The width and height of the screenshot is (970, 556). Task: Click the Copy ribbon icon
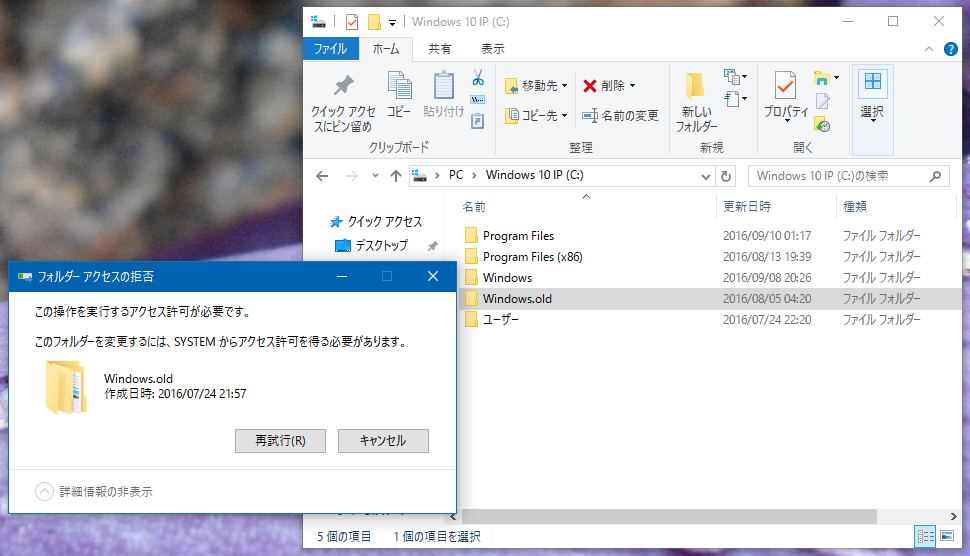click(x=399, y=95)
